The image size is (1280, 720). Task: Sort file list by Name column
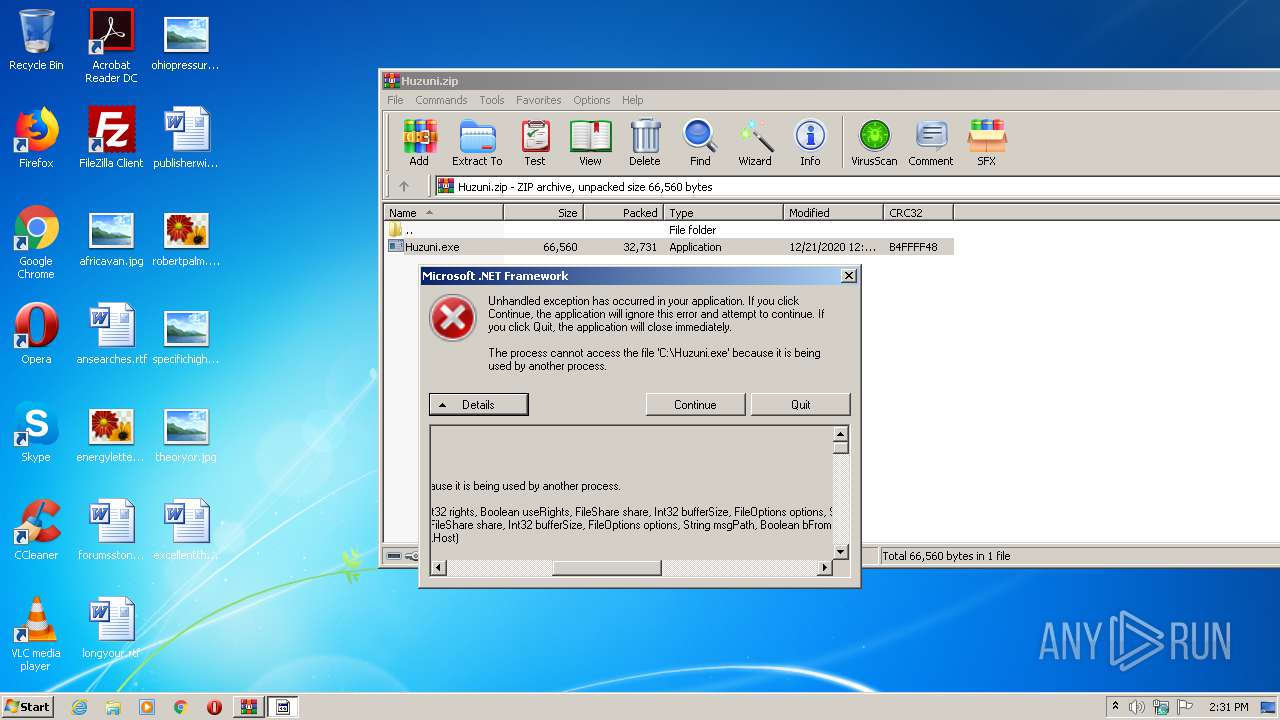444,212
